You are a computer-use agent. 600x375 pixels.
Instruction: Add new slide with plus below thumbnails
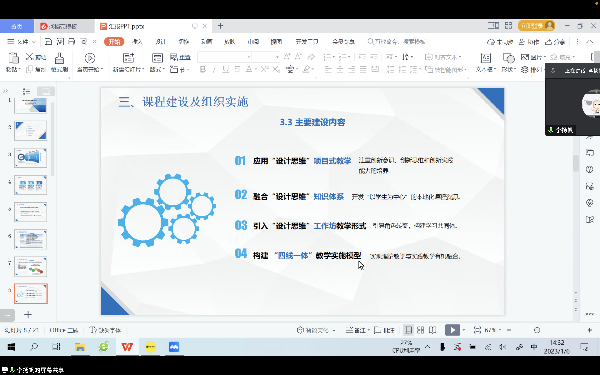point(28,315)
